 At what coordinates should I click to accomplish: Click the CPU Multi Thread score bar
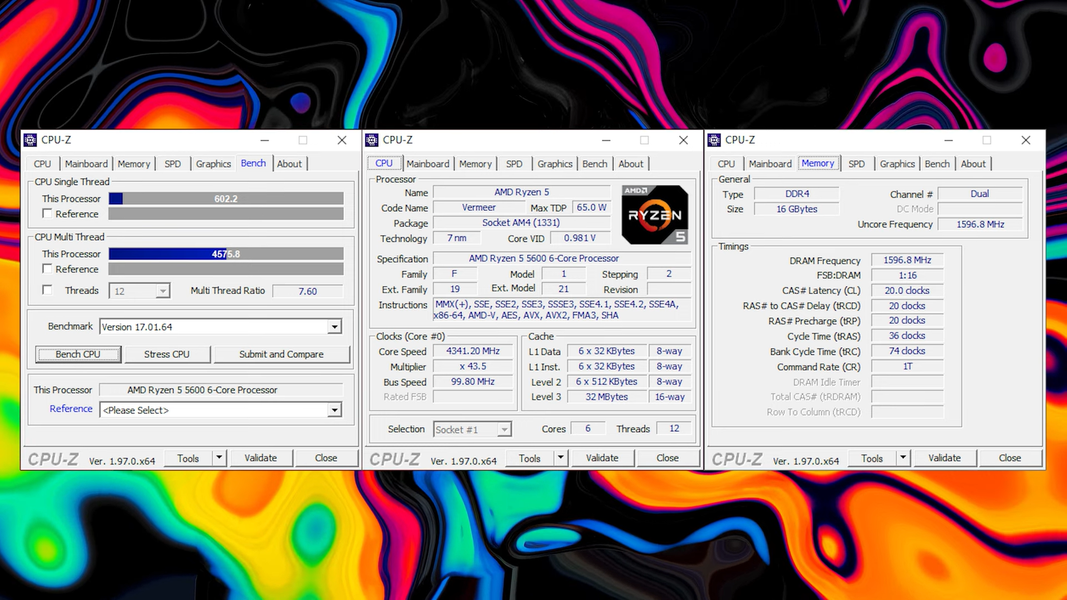coord(225,254)
